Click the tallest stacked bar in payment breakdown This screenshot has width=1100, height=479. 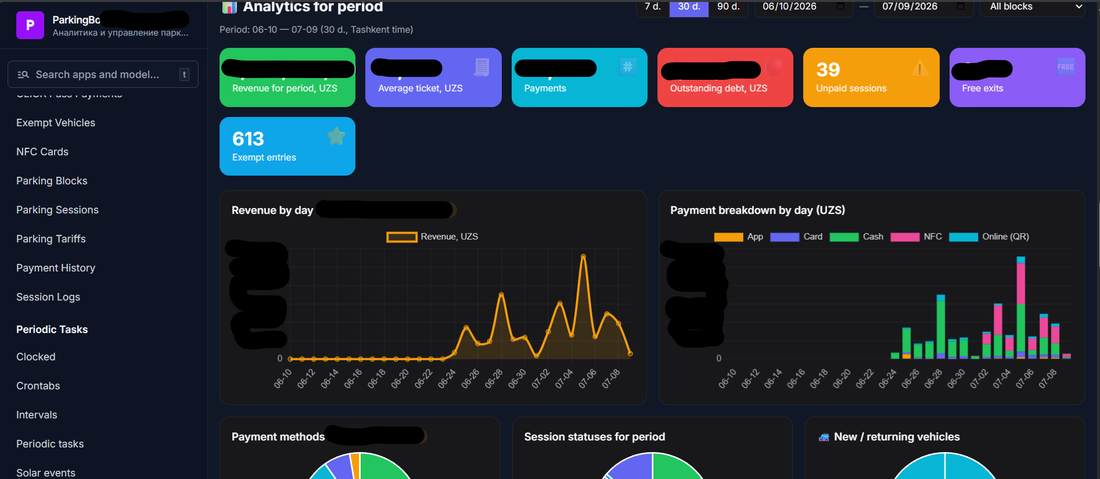pos(1021,307)
